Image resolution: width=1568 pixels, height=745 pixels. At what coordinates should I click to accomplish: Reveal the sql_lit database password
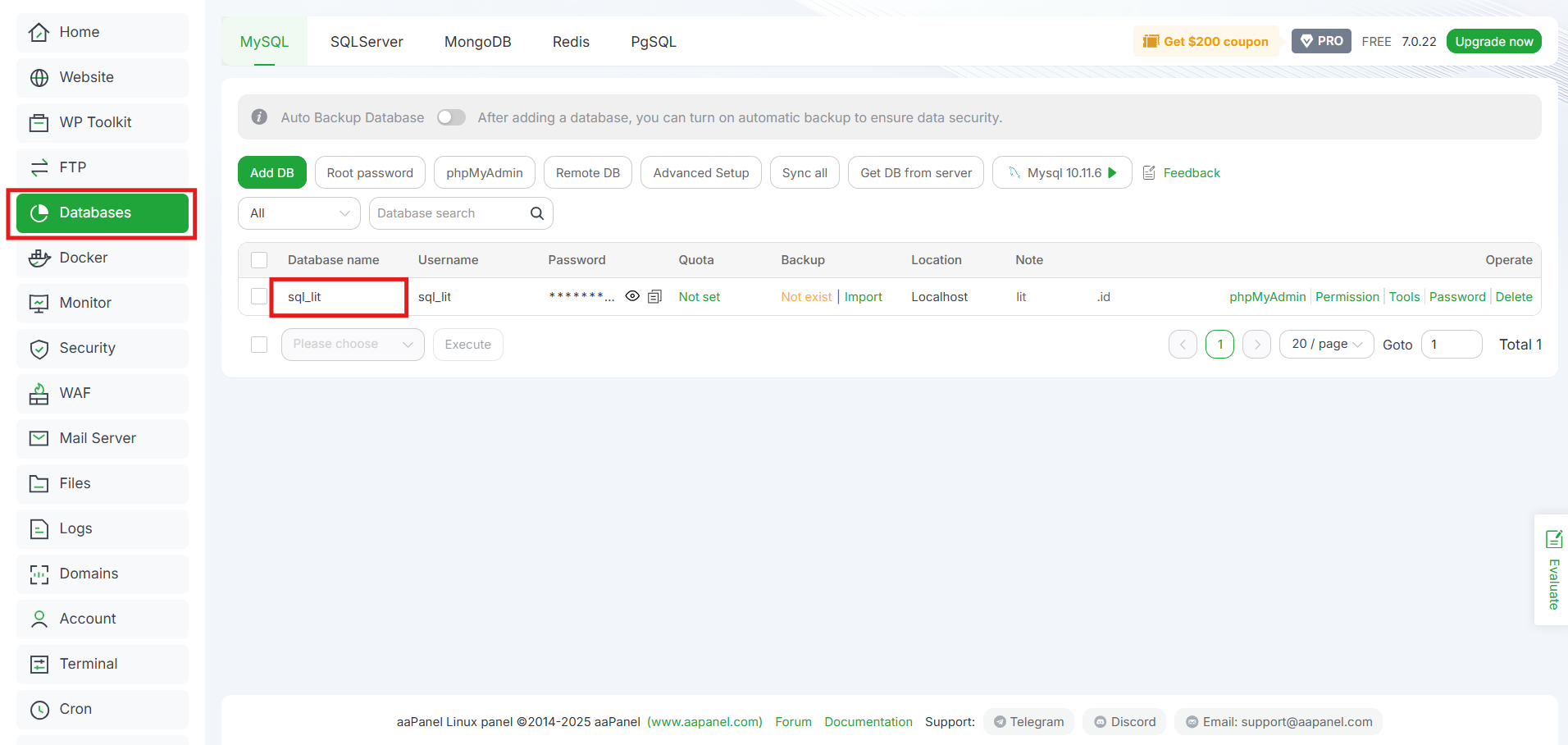point(631,296)
